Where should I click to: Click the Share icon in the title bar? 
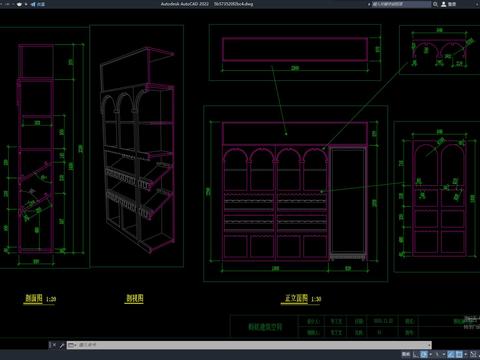33,4
